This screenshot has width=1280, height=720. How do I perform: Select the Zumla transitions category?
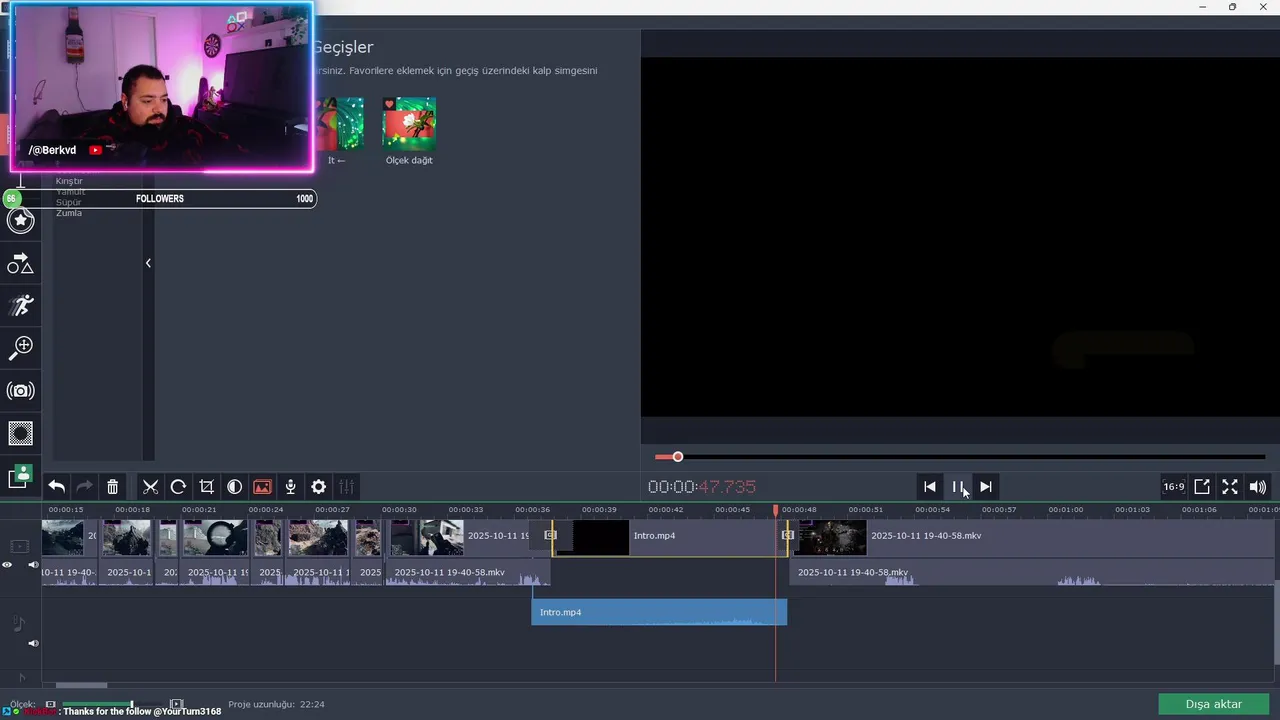coord(69,213)
